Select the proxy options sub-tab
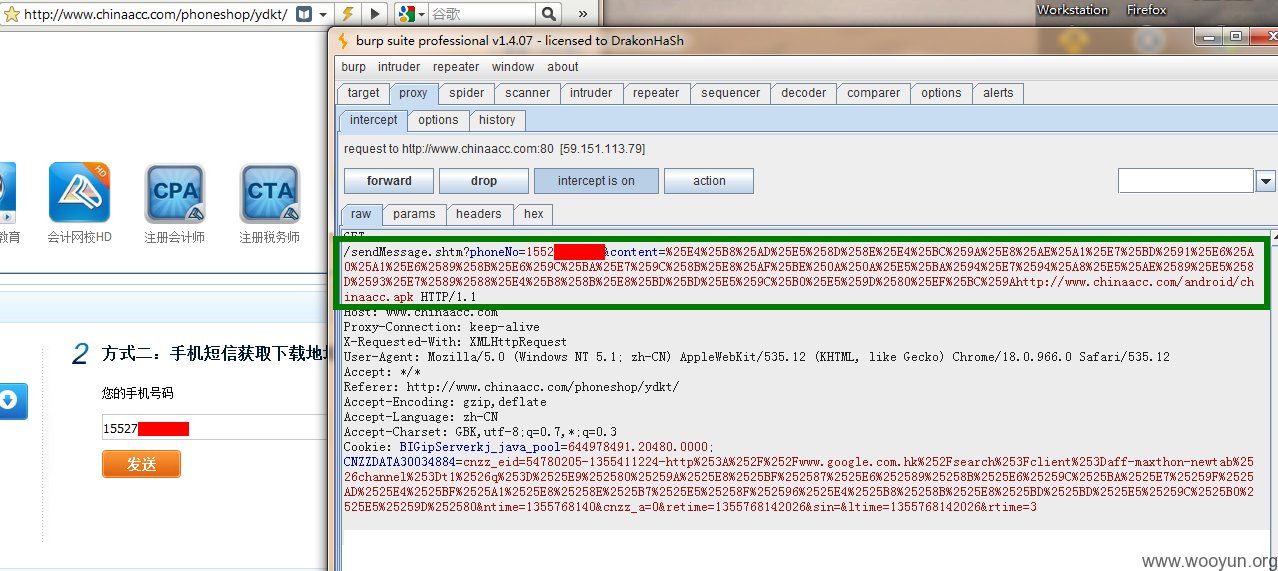The width and height of the screenshot is (1278, 571). click(438, 120)
